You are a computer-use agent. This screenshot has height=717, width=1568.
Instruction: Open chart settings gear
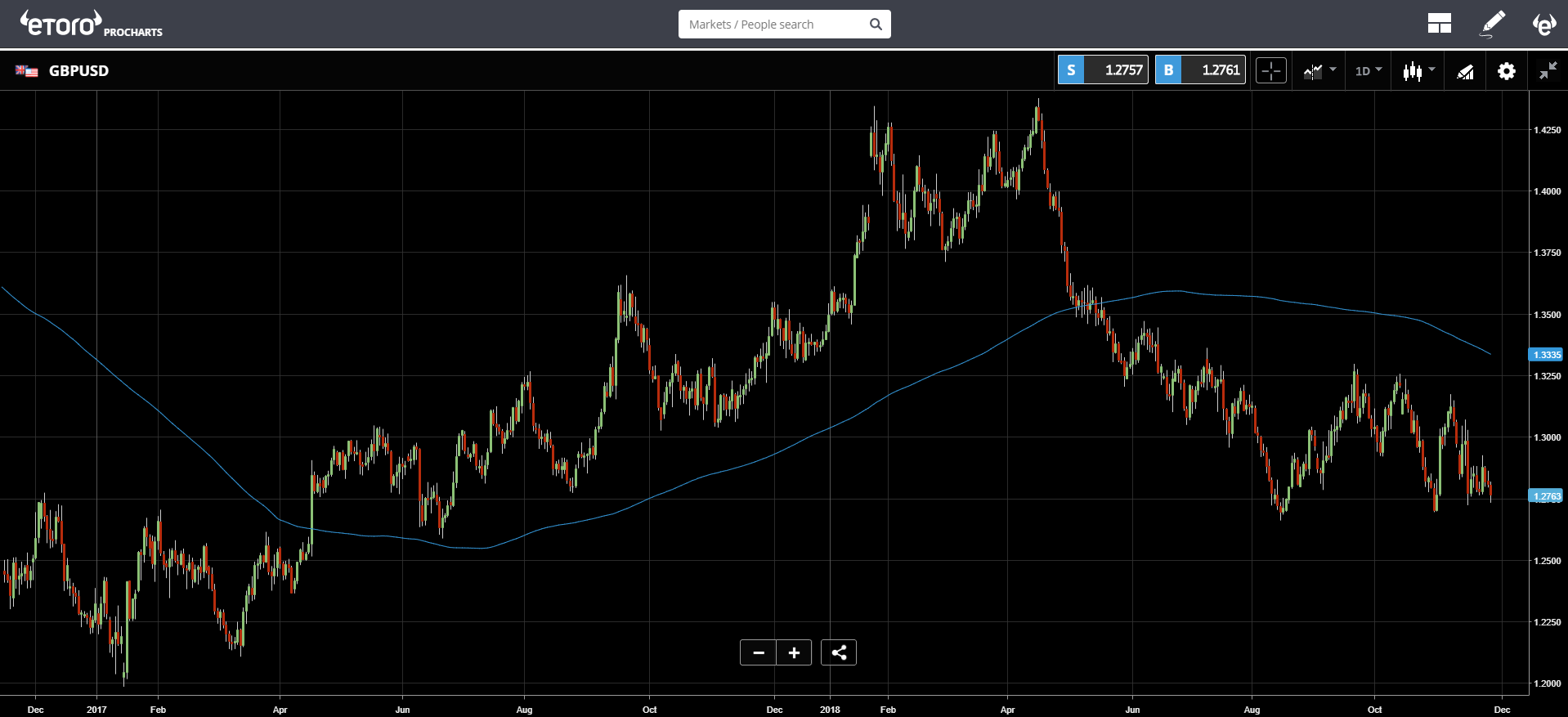1506,71
